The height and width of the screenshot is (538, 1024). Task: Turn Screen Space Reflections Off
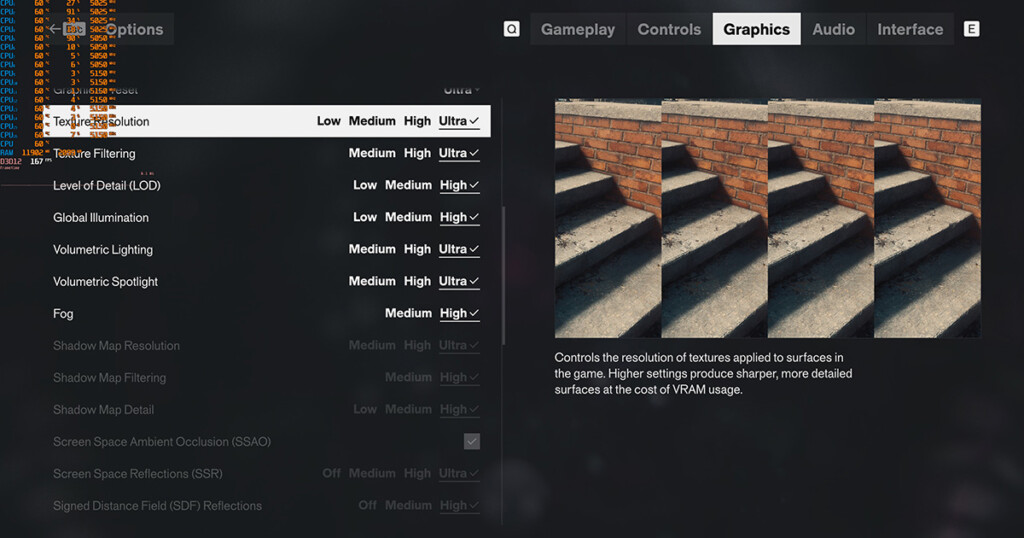coord(331,473)
